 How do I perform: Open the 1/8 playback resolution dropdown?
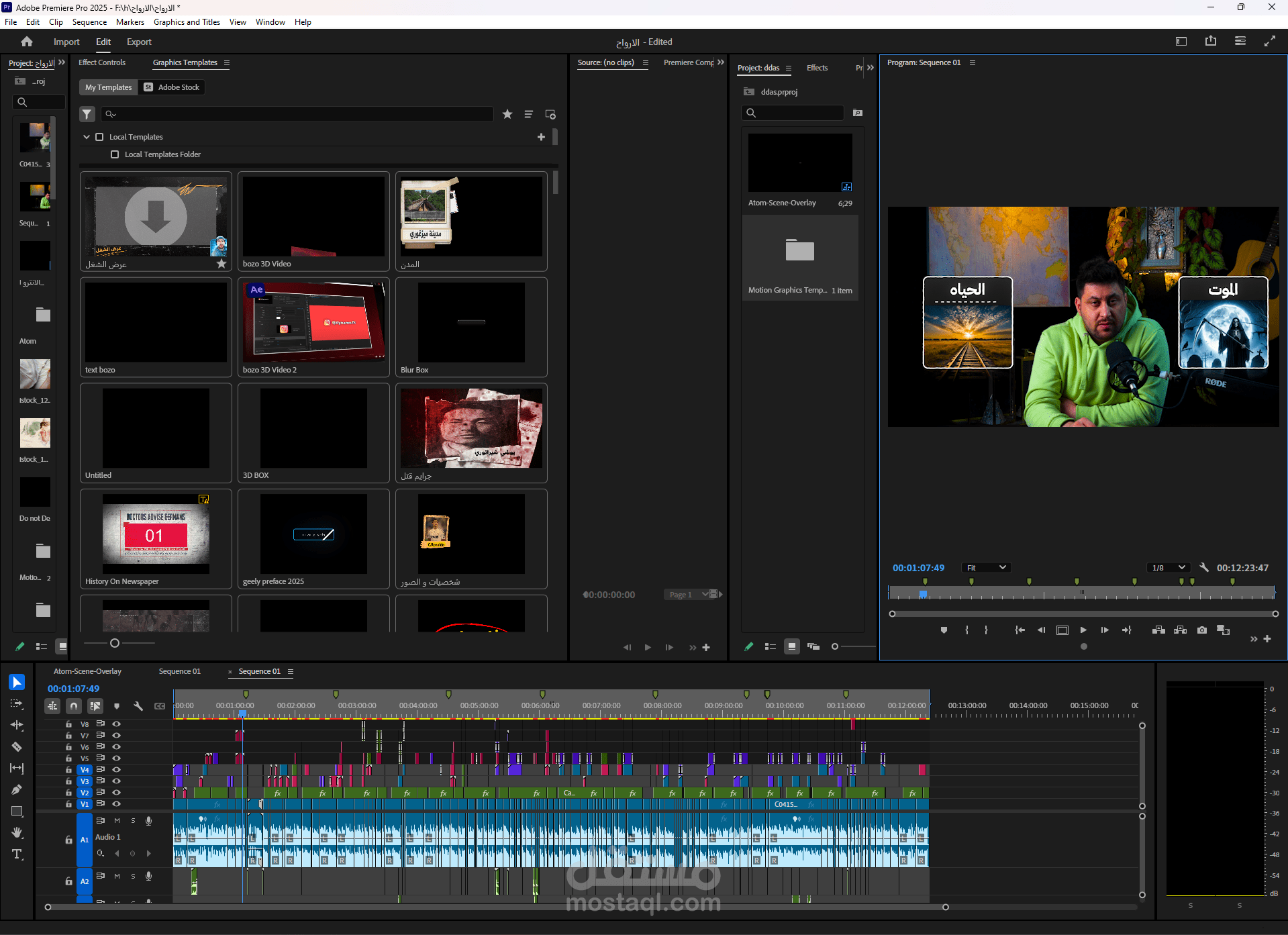click(x=1169, y=568)
